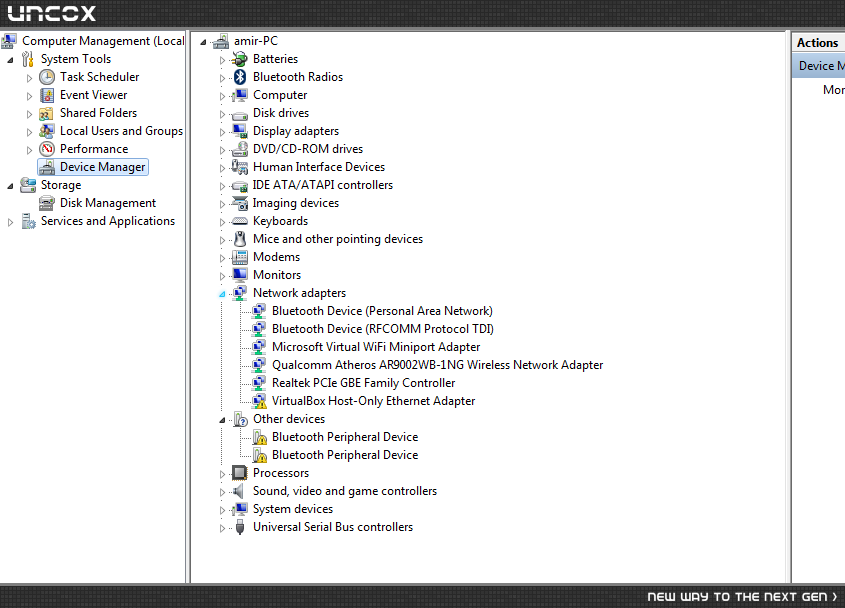
Task: Select the Computer Management (Local) root
Action: coord(103,41)
